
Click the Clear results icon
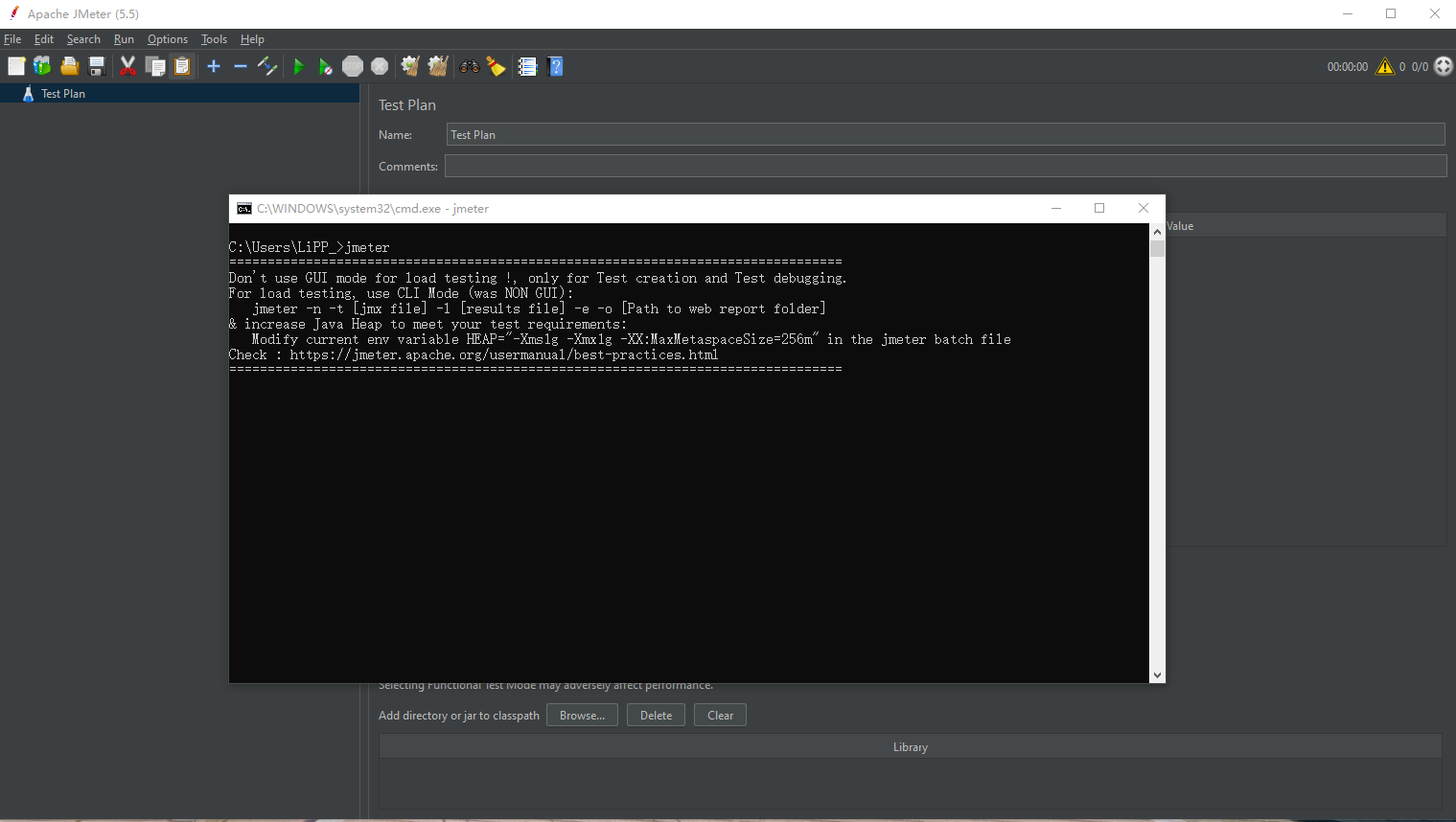coord(410,66)
